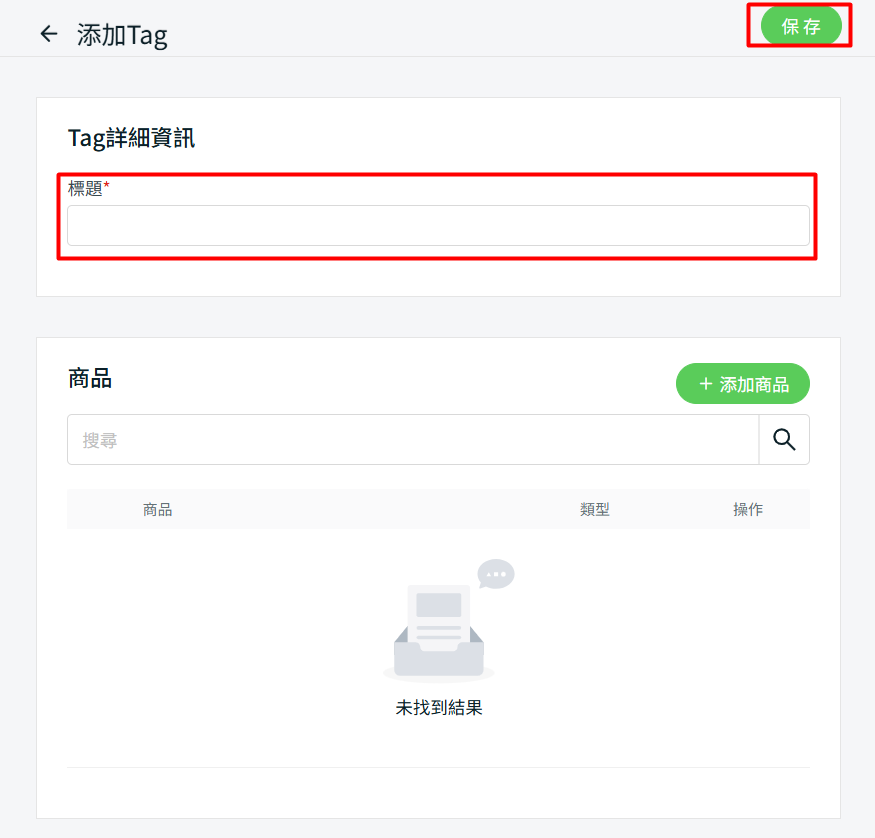Click the 未找到結果 message text
This screenshot has width=875, height=838.
coord(439,707)
